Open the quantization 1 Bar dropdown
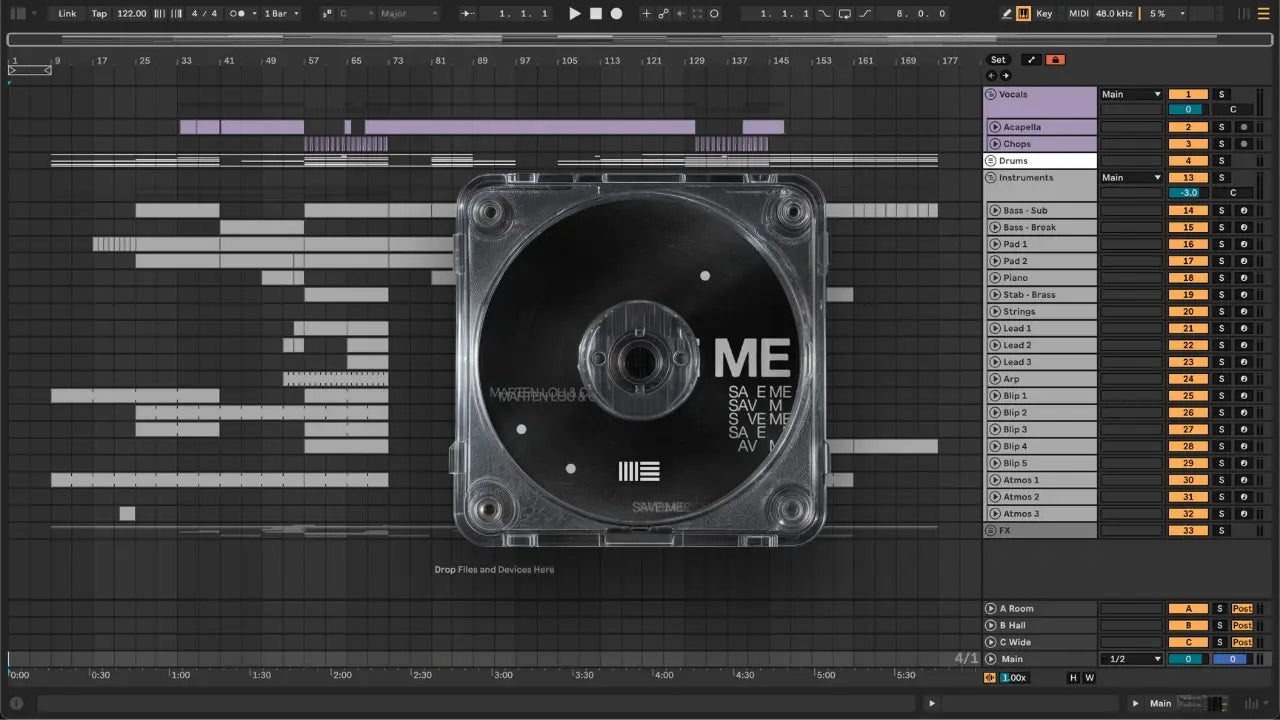Screen dimensions: 1280x720 click(282, 14)
